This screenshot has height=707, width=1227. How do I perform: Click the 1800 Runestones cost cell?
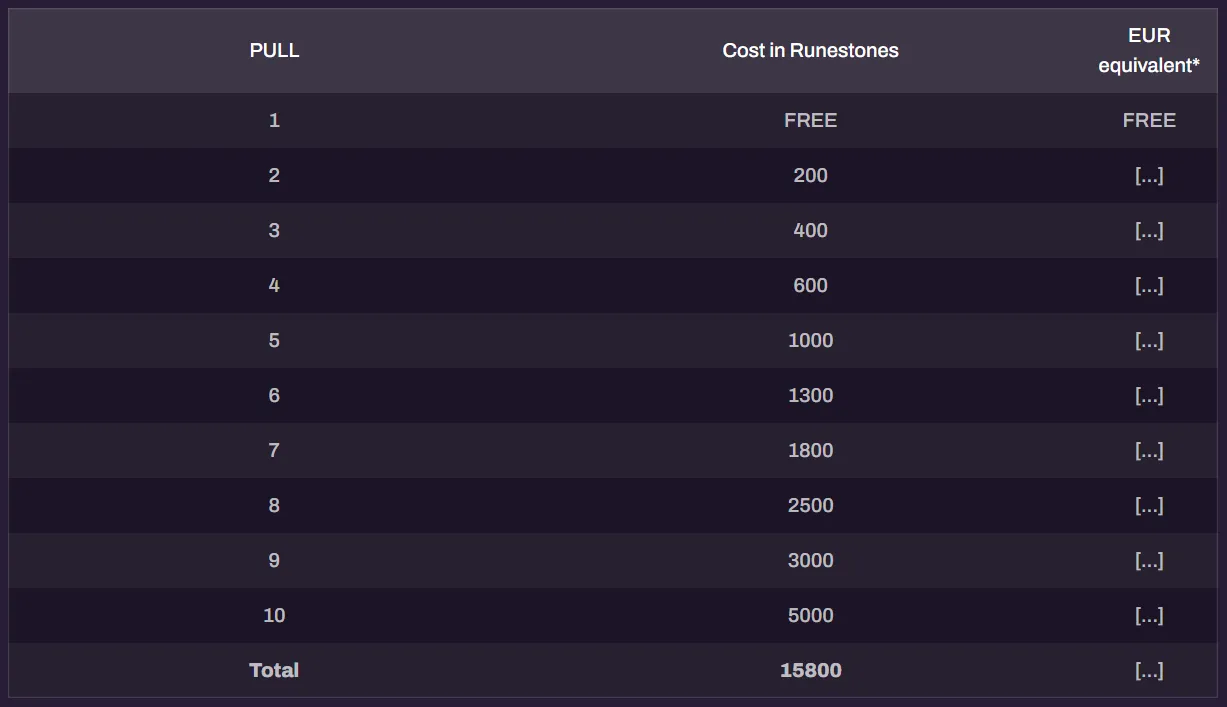point(810,450)
